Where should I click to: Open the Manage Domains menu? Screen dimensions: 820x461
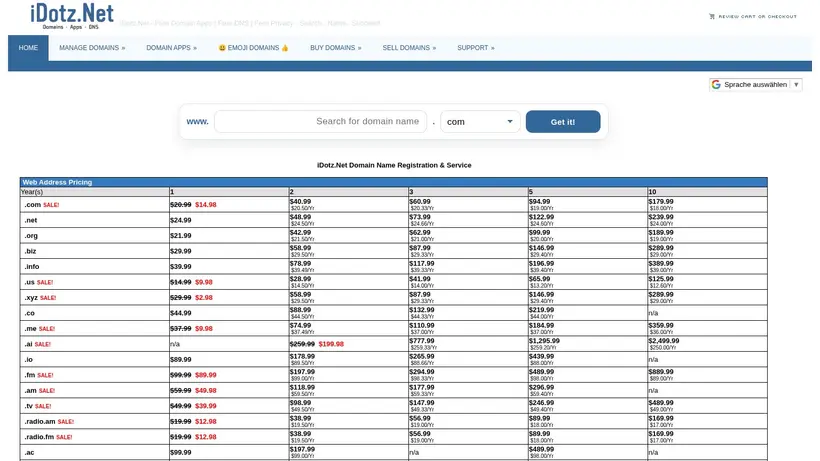pos(92,48)
